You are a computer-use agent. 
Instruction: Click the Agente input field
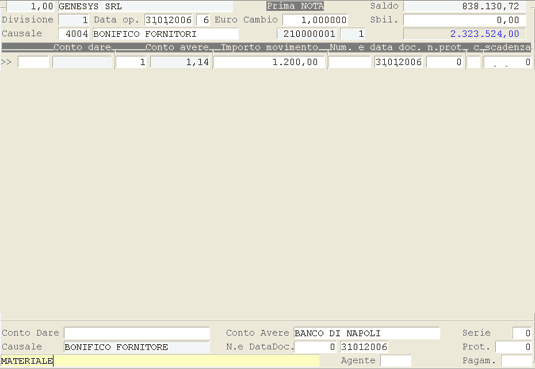[396, 361]
